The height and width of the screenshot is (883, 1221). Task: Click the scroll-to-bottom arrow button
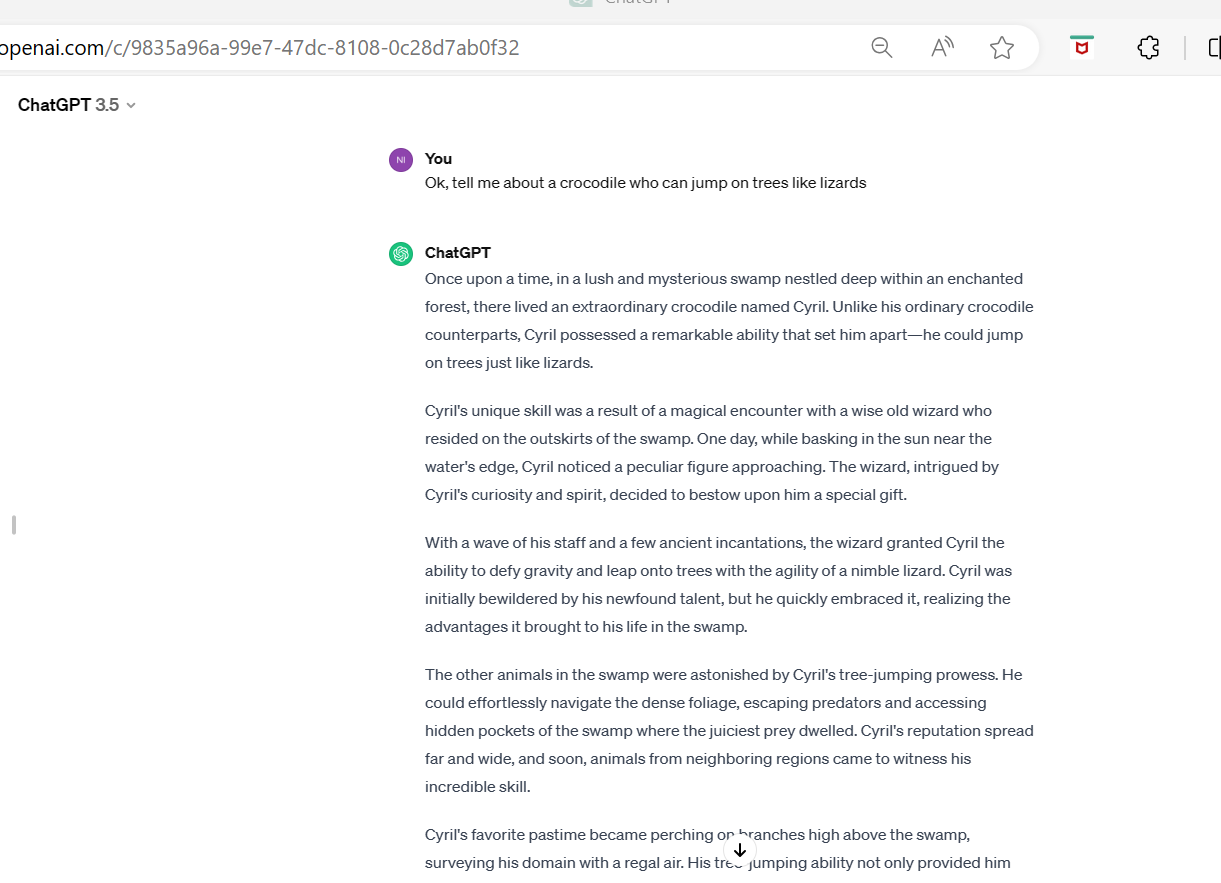[740, 850]
